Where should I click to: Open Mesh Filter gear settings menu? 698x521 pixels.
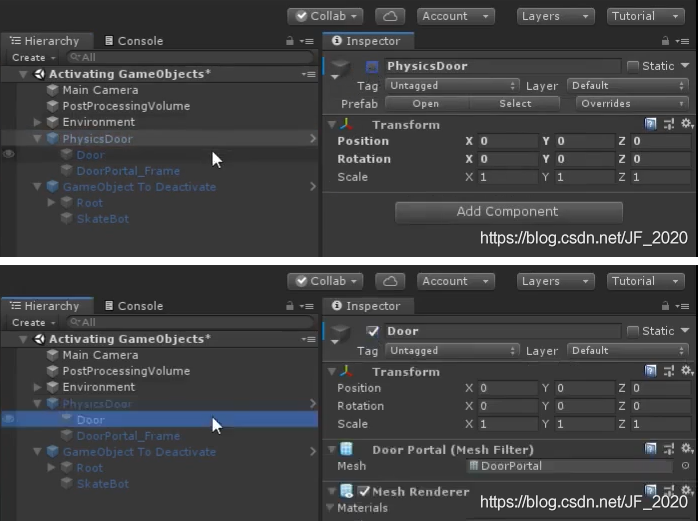[x=687, y=448]
